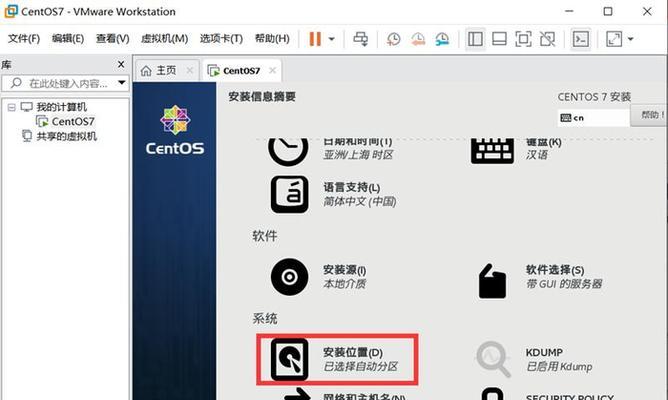This screenshot has height=400, width=668.
Task: Revert to the previous snapshot icon
Action: click(x=418, y=39)
